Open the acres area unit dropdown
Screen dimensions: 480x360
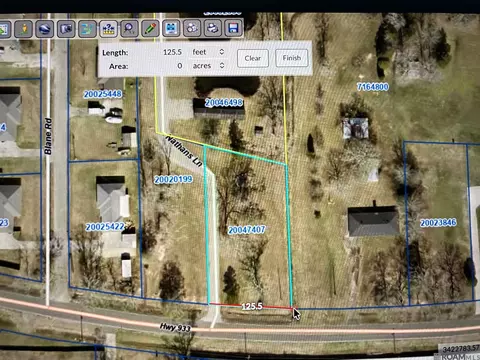point(208,66)
